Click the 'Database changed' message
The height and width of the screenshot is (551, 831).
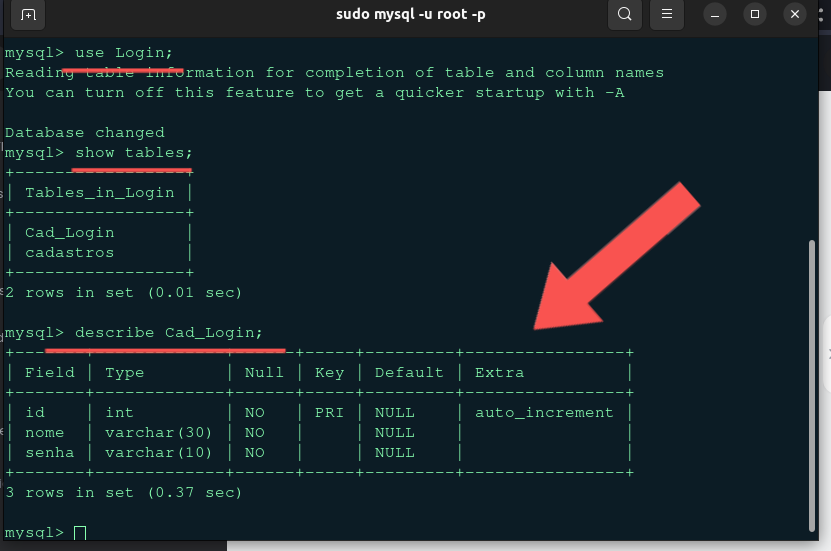[x=85, y=132]
